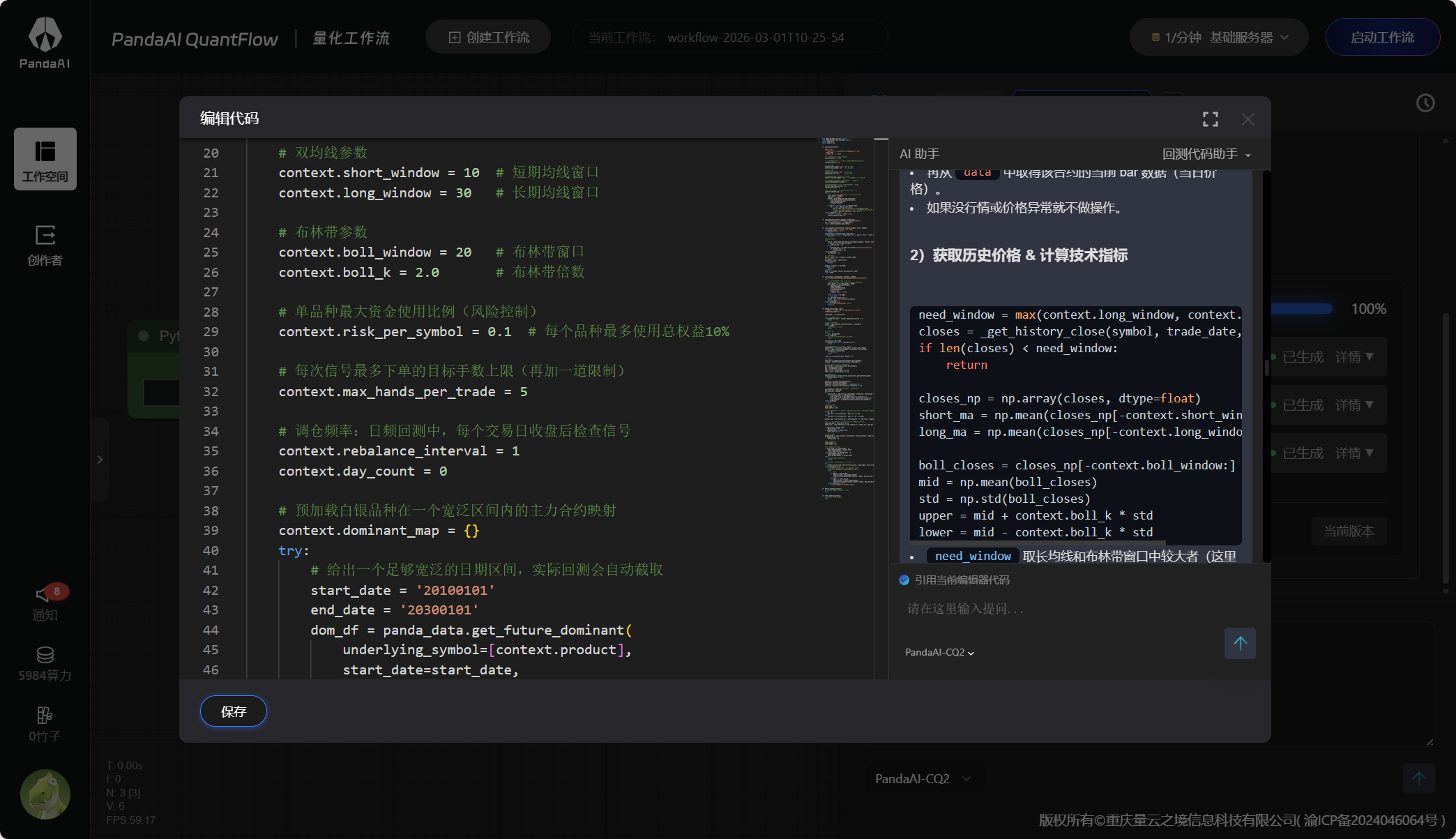Click the user avatar thumbnail
This screenshot has width=1456, height=839.
(45, 794)
